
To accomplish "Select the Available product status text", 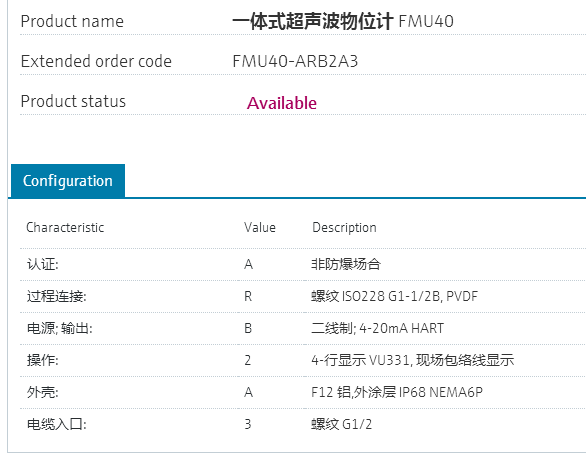I will (x=282, y=103).
